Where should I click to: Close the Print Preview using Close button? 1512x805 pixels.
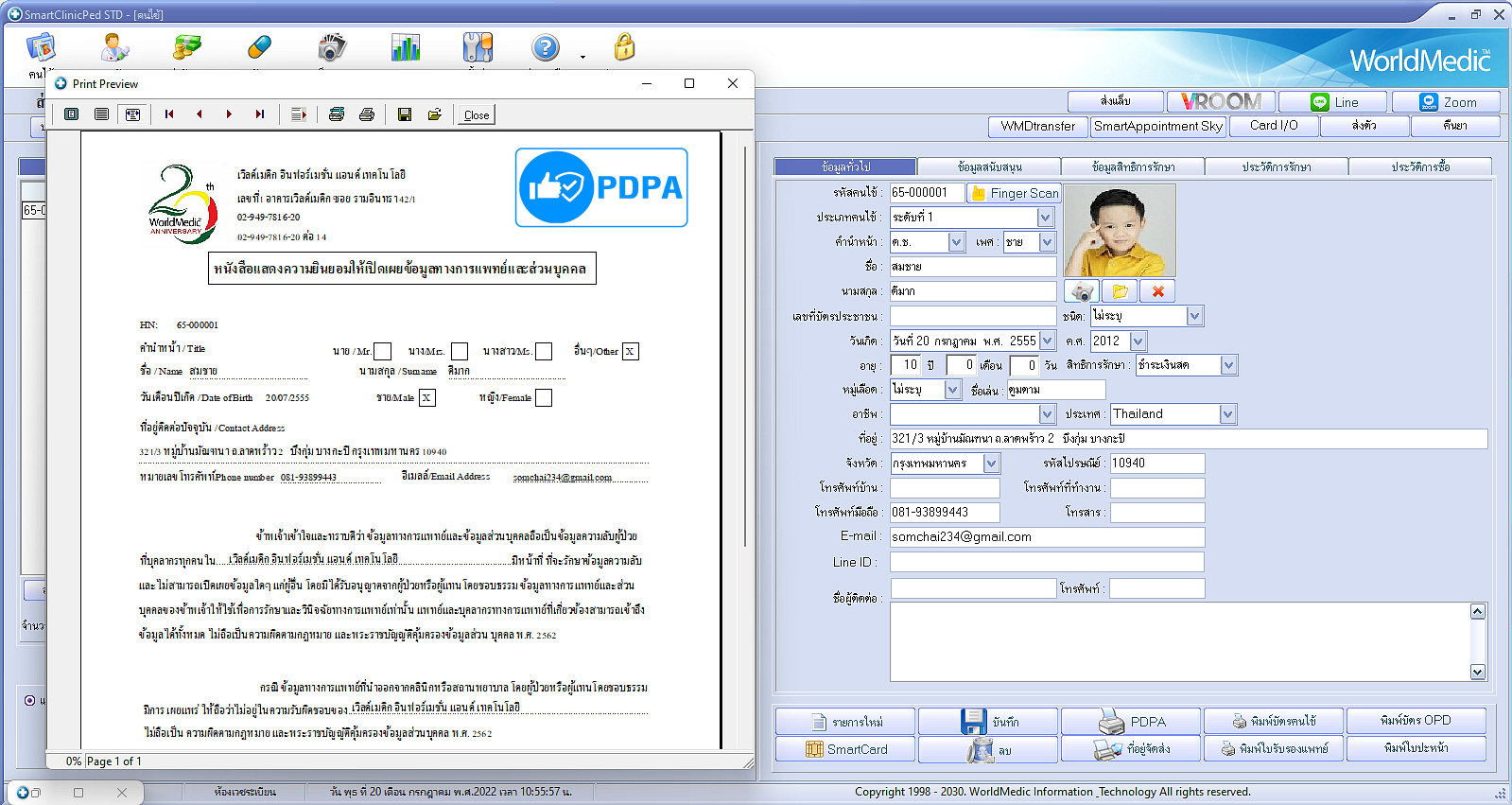[477, 115]
